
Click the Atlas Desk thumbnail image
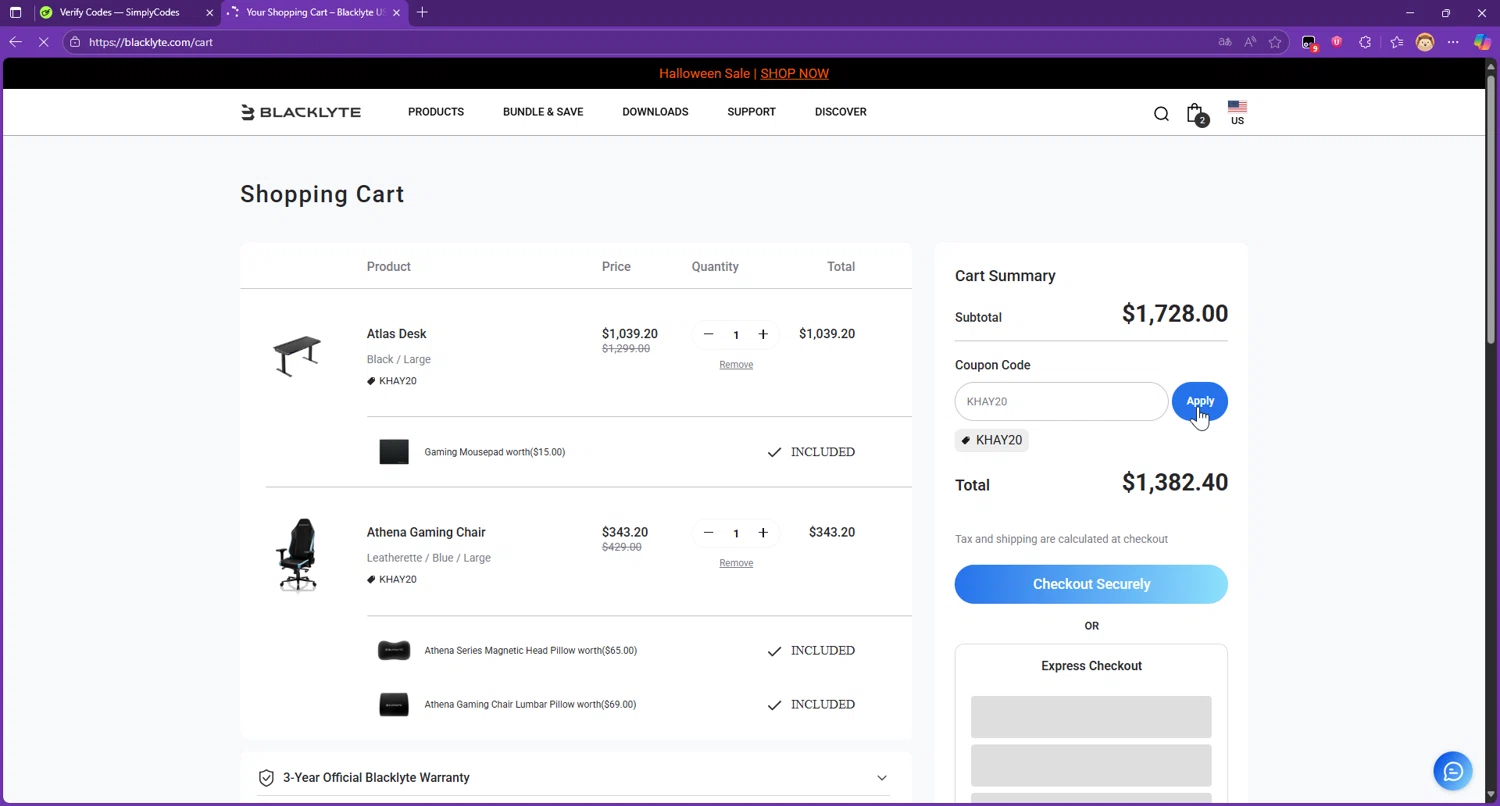click(x=297, y=356)
